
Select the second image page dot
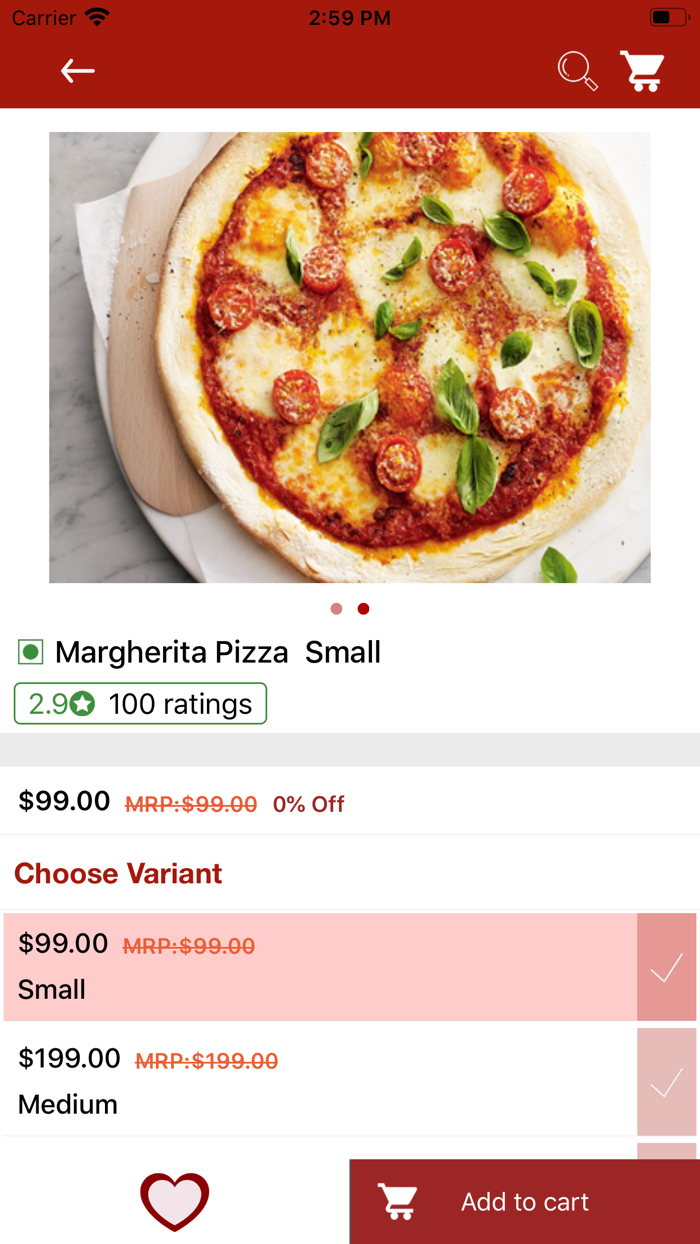click(363, 609)
